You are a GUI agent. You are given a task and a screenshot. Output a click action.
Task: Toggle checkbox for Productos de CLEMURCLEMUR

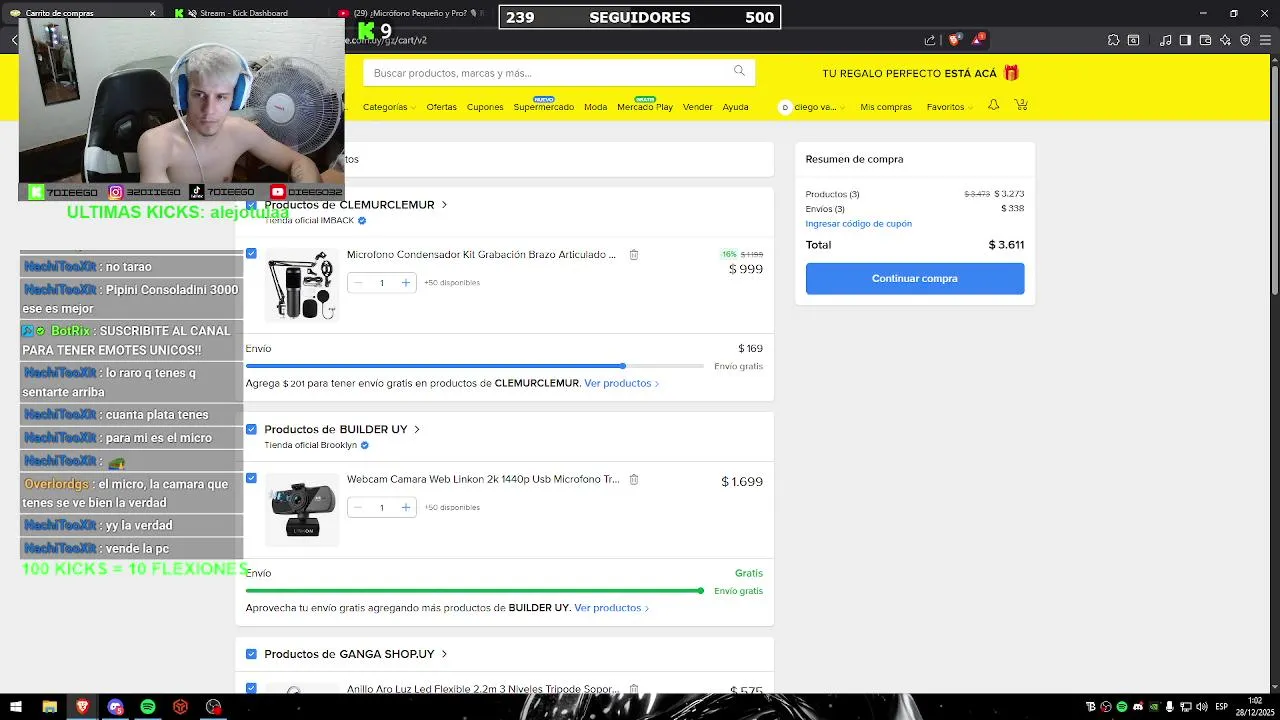251,205
